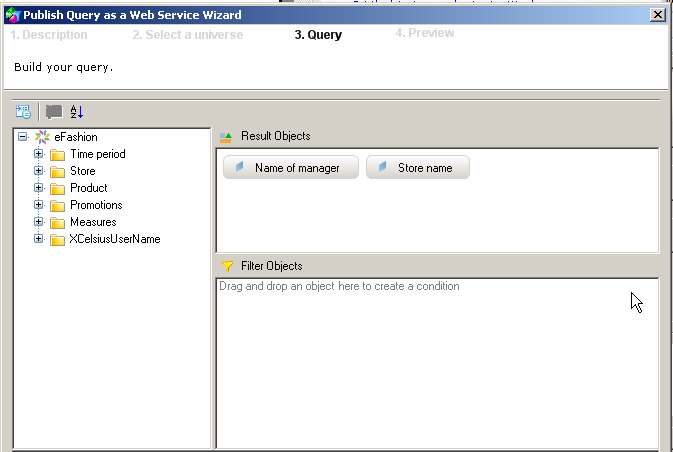Select the Promotions tree label

96,205
